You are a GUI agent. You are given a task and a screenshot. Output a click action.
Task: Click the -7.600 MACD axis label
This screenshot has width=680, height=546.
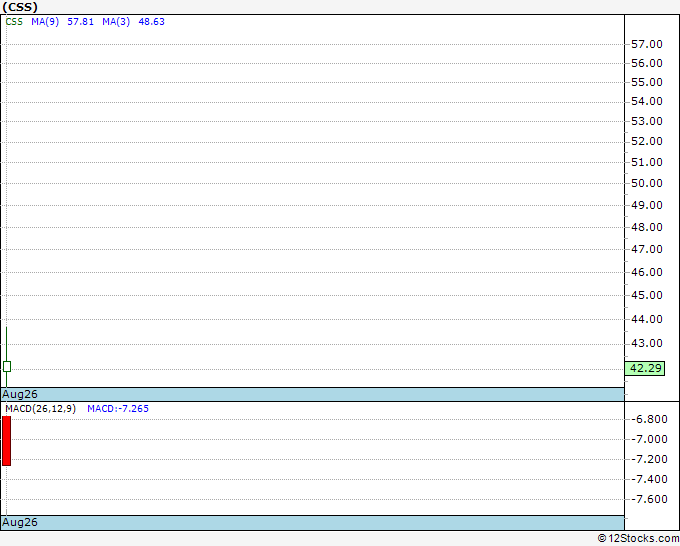[649, 499]
